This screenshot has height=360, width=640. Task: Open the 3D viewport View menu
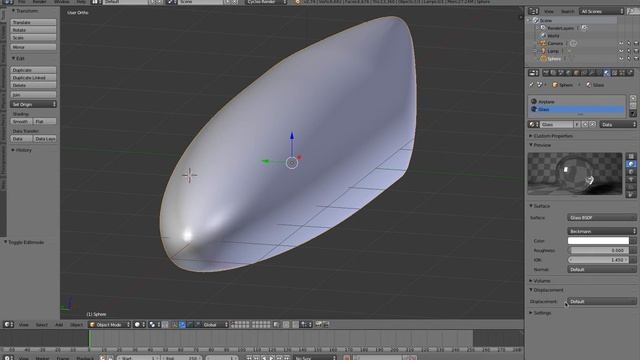coord(24,325)
